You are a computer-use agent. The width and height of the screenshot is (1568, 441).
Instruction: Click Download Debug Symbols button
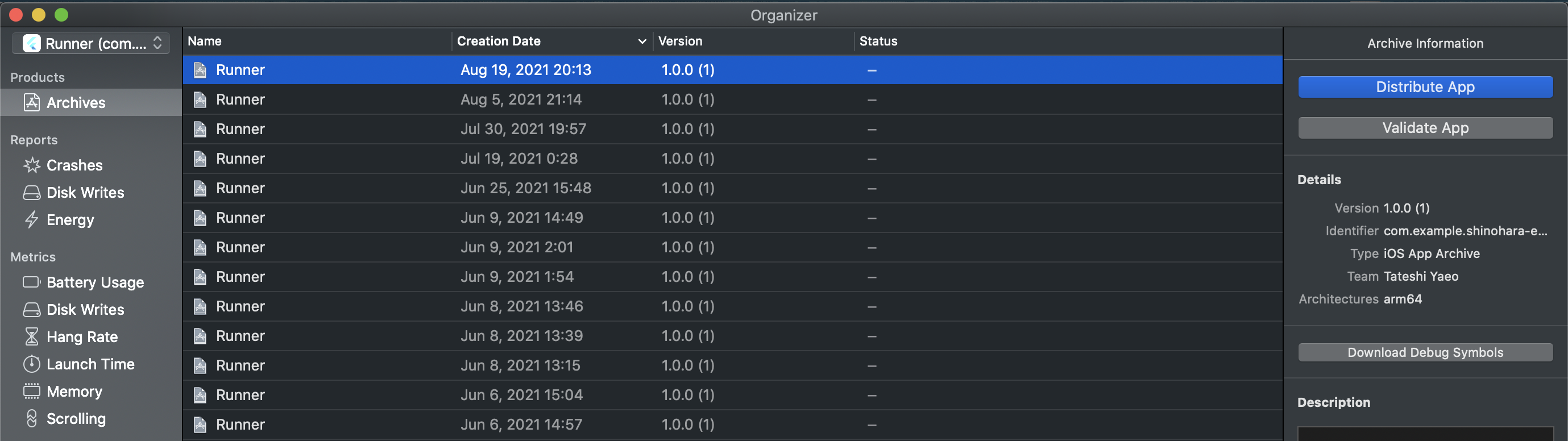[x=1425, y=352]
